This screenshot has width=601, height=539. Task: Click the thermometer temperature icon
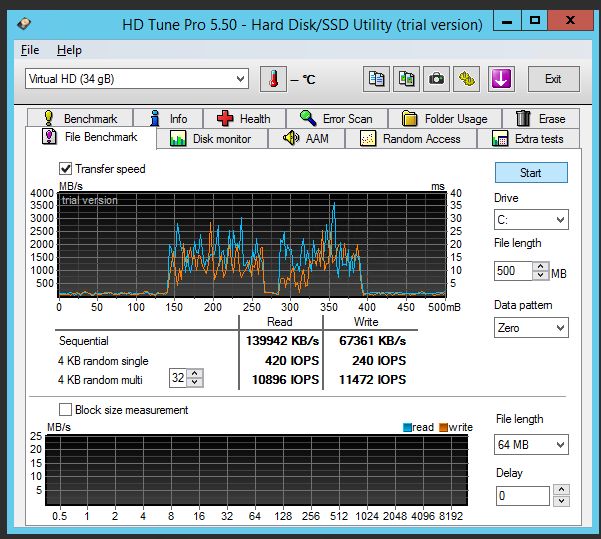point(273,79)
